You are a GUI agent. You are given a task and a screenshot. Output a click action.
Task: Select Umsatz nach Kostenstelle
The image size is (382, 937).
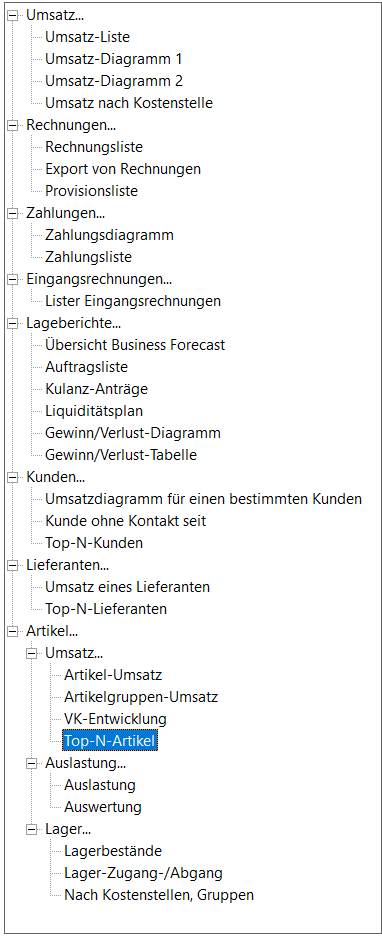point(129,103)
